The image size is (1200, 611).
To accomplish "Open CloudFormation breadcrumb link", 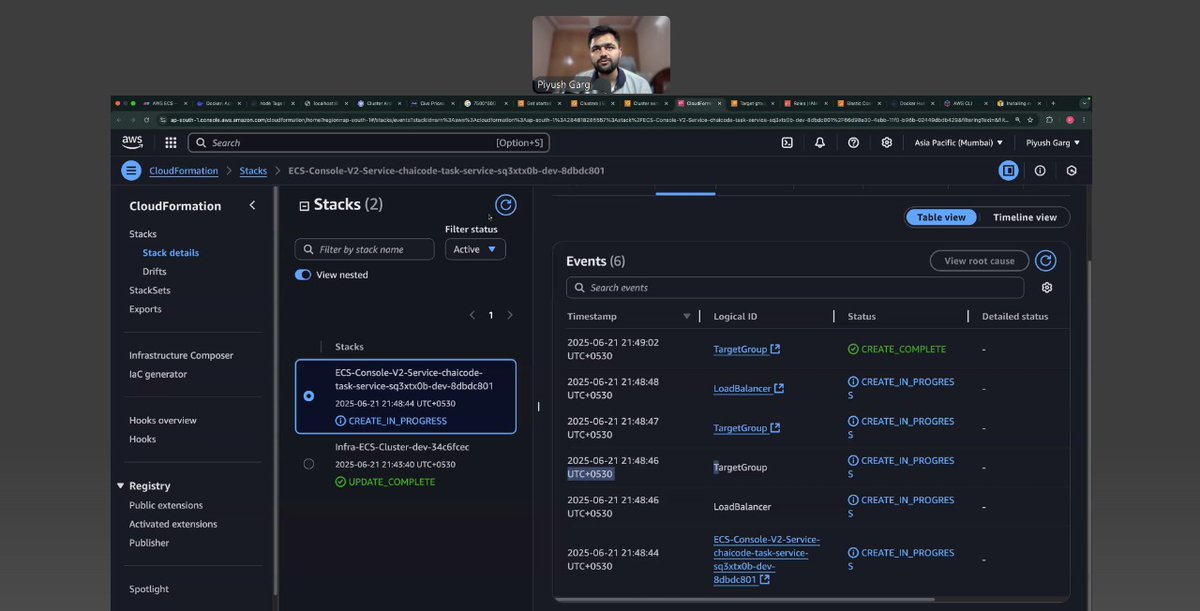I will point(184,171).
